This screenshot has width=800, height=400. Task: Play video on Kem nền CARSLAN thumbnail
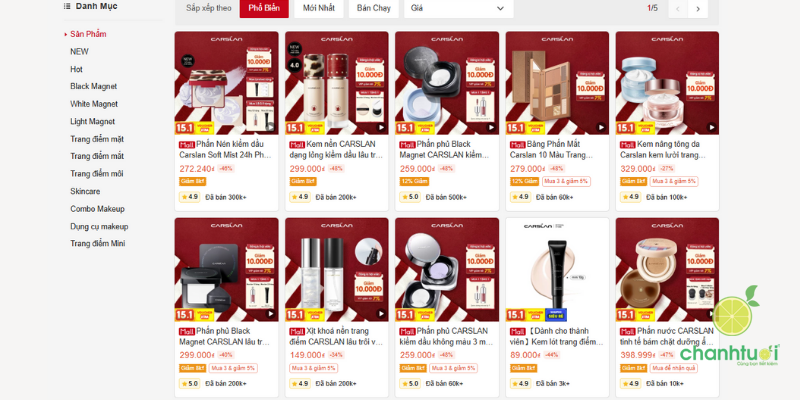pos(381,127)
